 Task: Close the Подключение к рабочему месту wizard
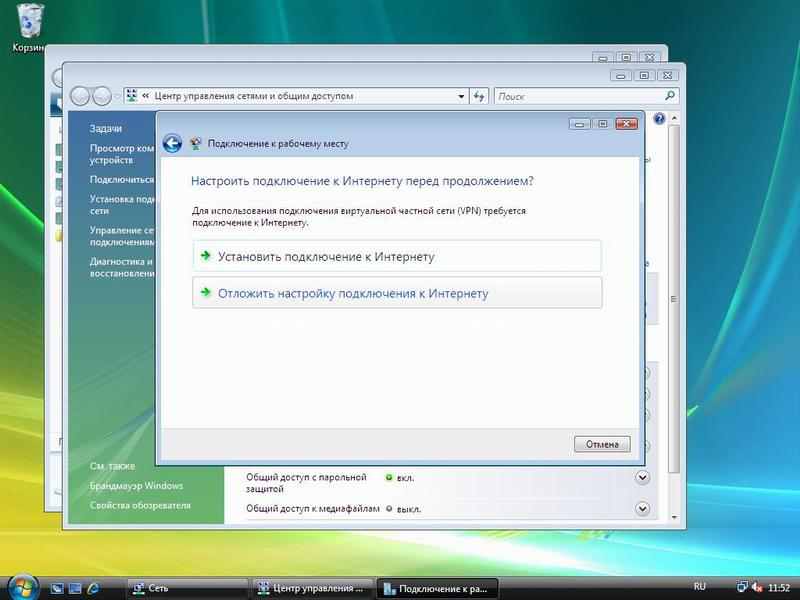[x=627, y=124]
